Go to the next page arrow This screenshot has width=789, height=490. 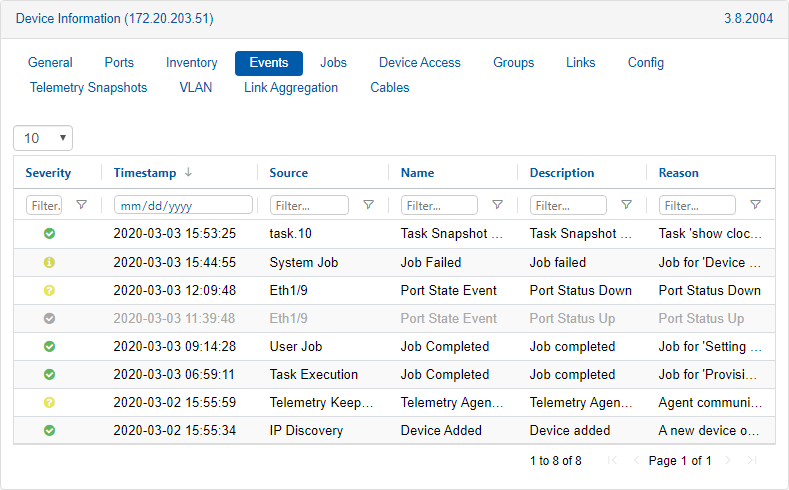[728, 461]
